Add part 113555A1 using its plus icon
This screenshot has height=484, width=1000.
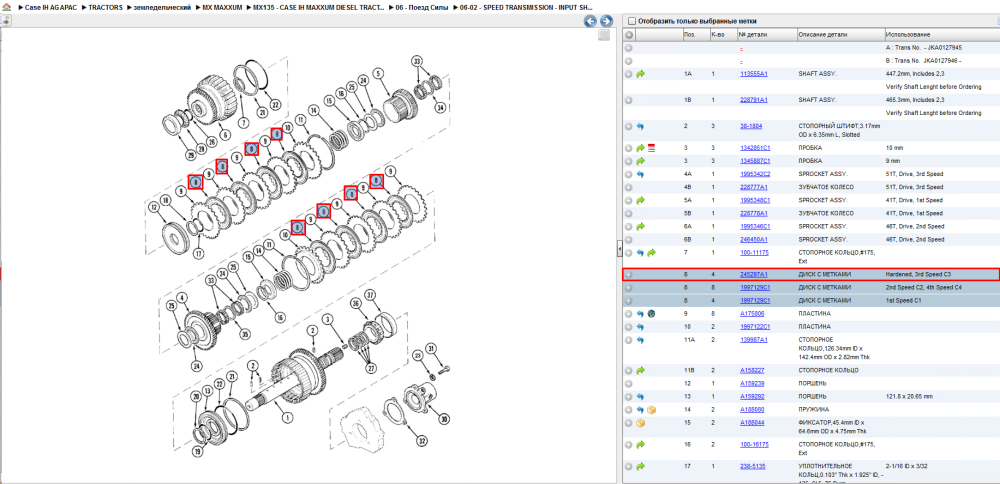pyautogui.click(x=628, y=74)
